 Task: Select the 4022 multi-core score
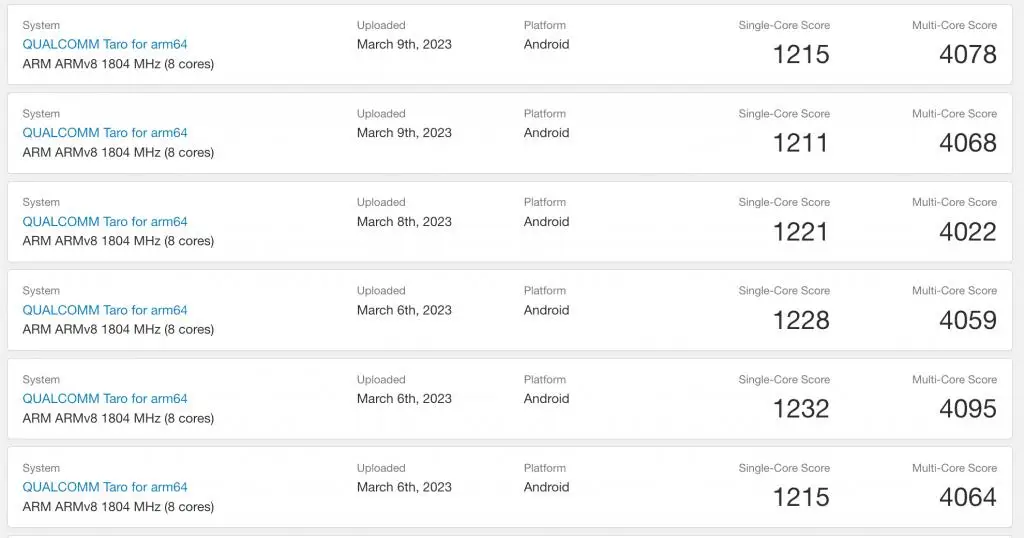tap(968, 232)
